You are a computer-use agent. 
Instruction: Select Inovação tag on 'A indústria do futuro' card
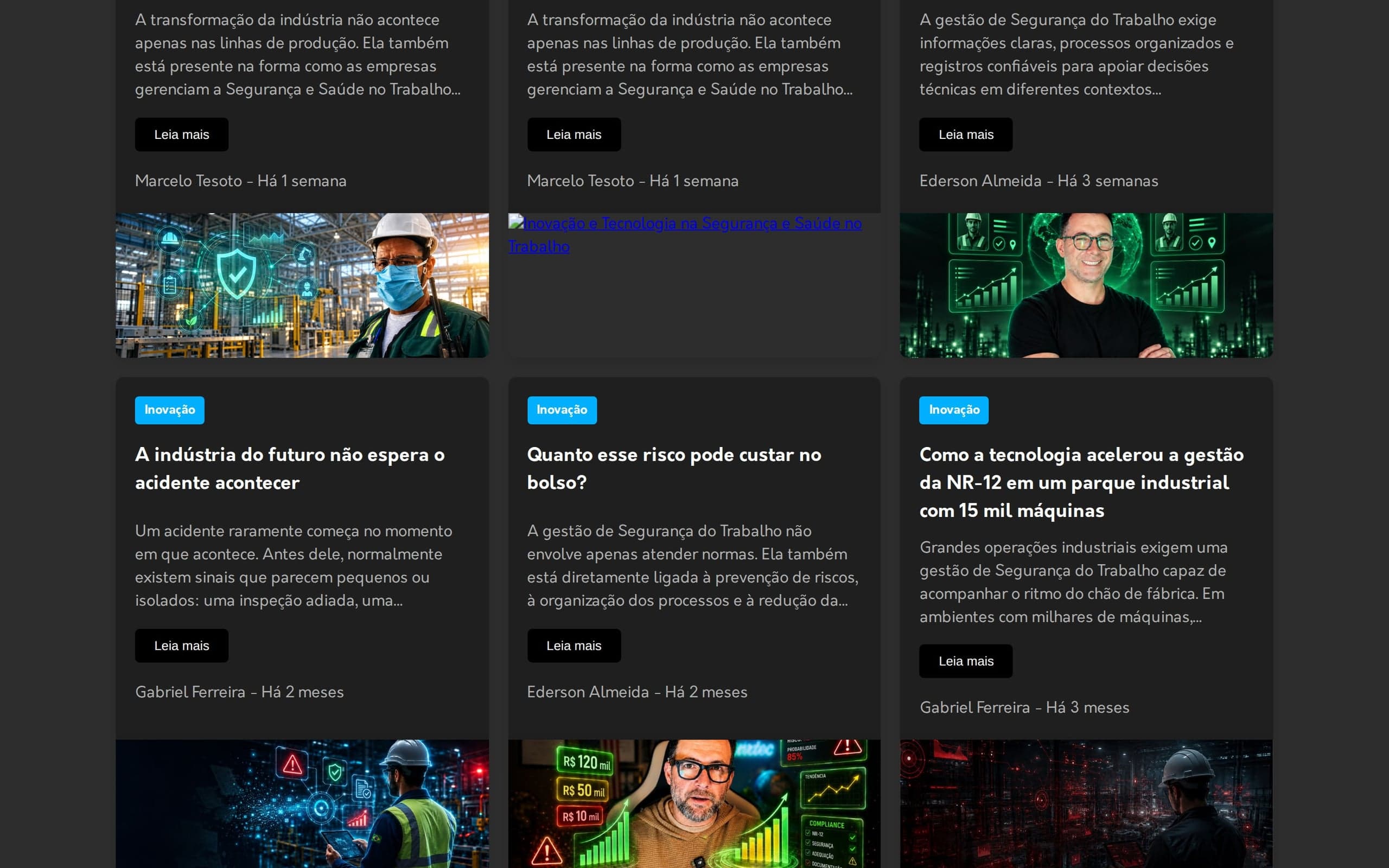point(169,410)
